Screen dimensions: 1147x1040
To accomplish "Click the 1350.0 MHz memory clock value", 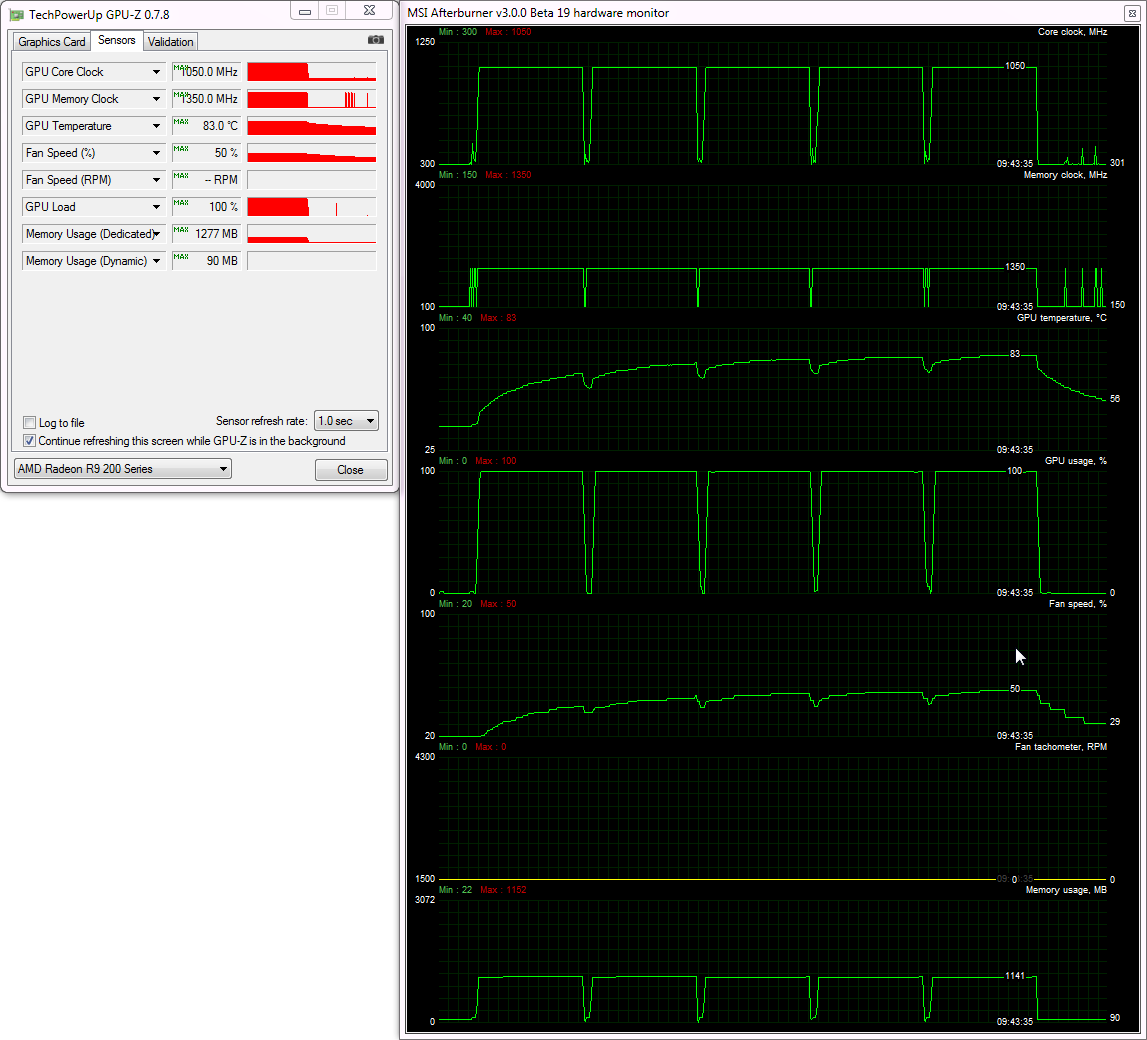I will [x=206, y=99].
